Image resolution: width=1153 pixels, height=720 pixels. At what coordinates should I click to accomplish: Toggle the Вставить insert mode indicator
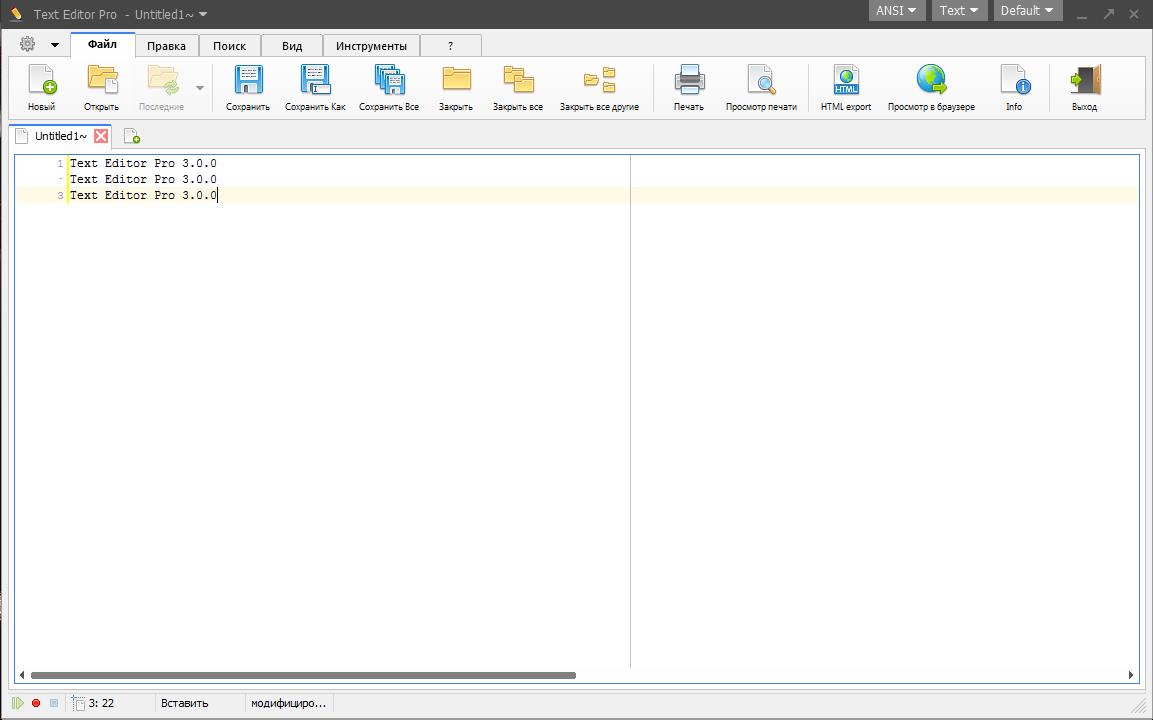[185, 703]
